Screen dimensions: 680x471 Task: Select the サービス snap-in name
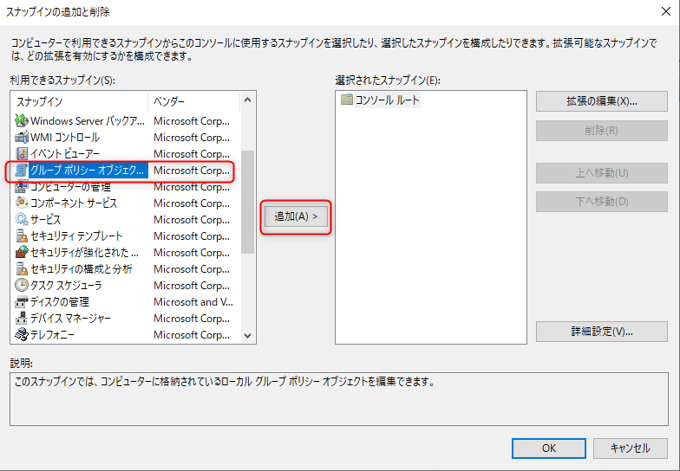coord(46,219)
